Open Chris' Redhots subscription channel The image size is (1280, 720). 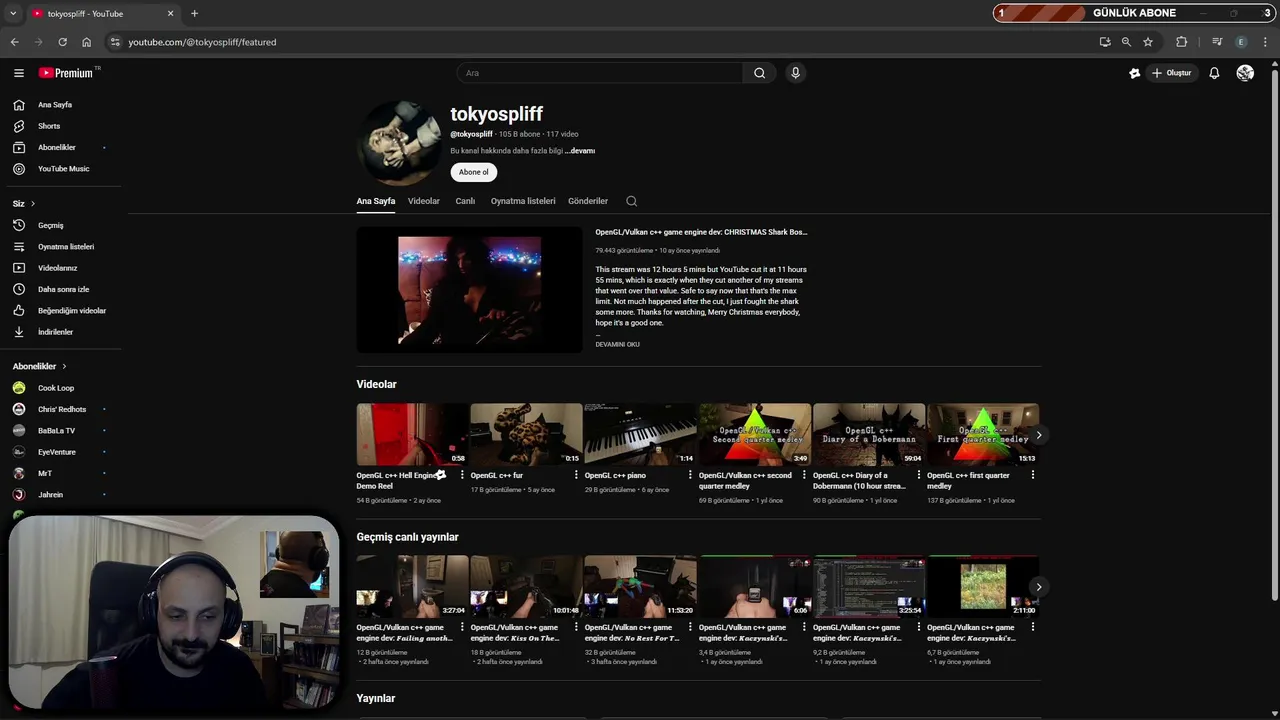coord(61,409)
